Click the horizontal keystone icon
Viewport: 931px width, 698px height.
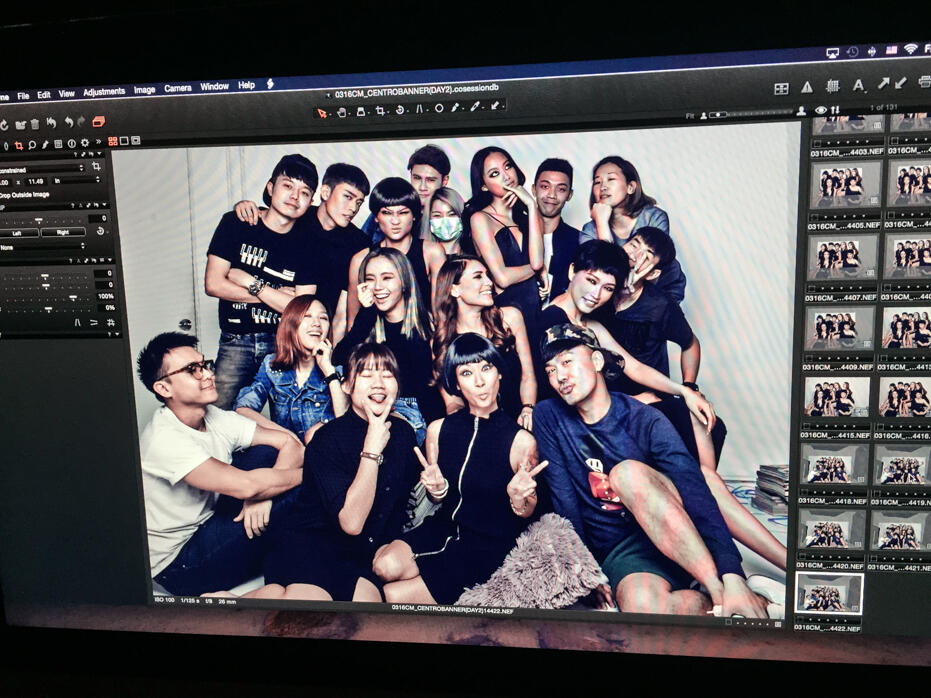pyautogui.click(x=94, y=322)
